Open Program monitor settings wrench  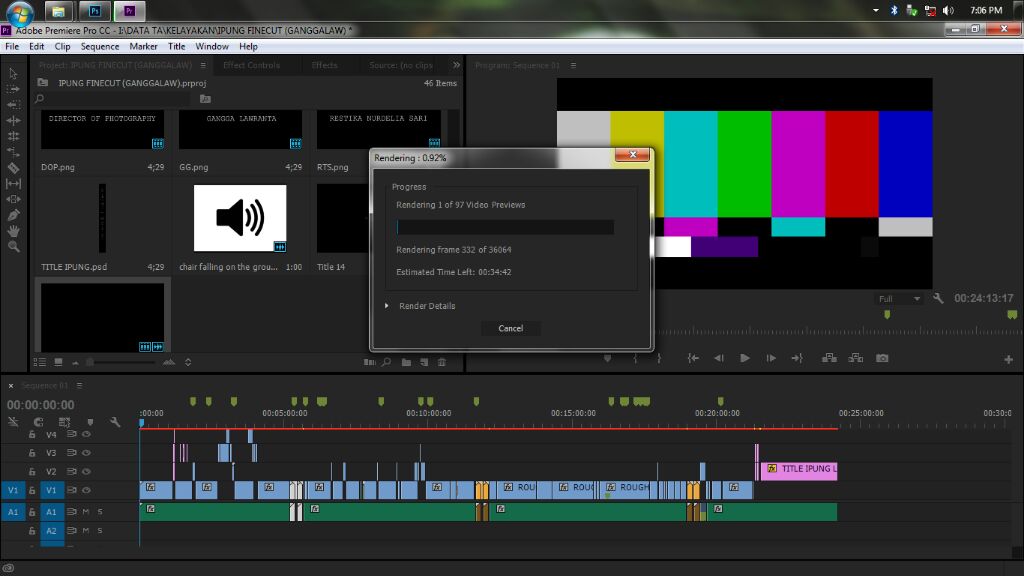tap(938, 298)
